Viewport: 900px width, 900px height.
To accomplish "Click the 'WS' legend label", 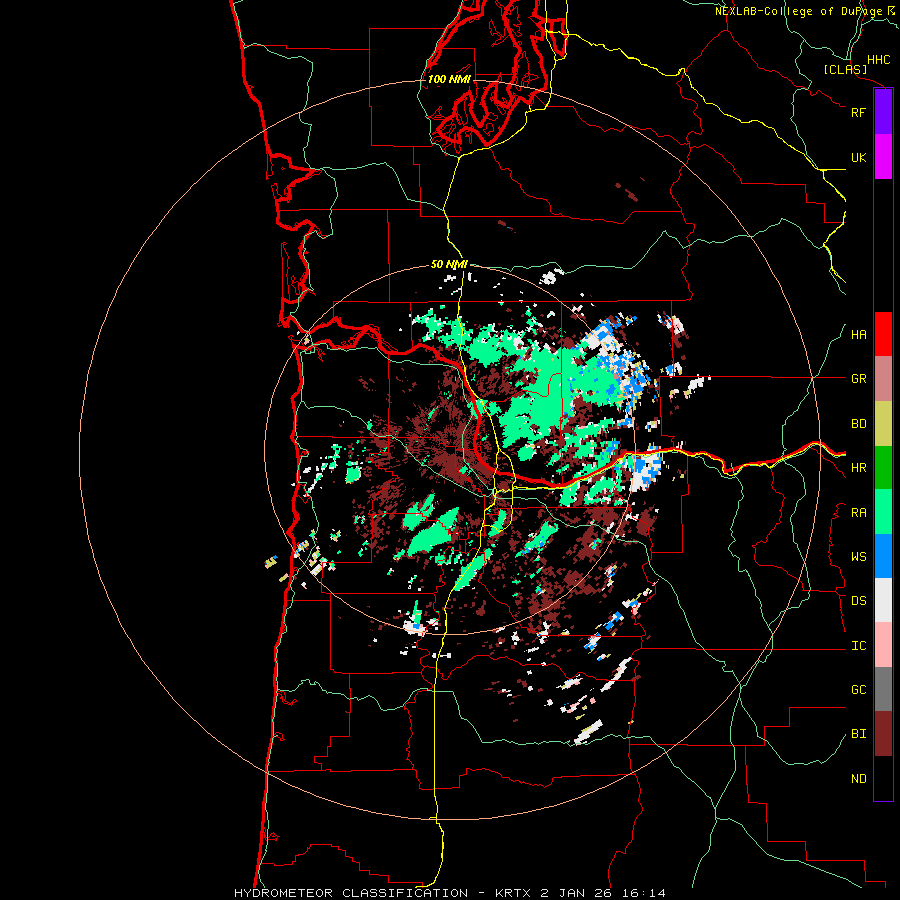I will pos(858,557).
